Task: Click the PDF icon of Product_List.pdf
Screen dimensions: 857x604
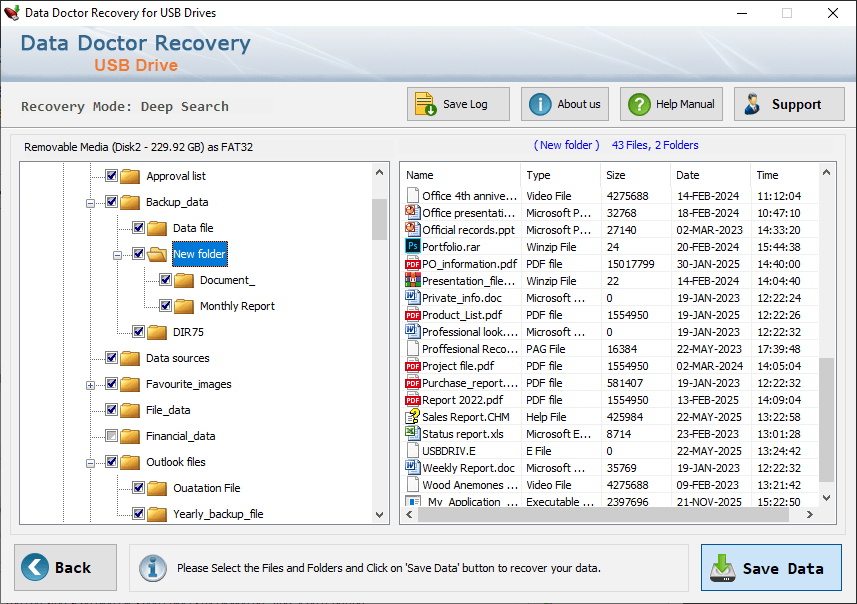Action: coord(413,314)
